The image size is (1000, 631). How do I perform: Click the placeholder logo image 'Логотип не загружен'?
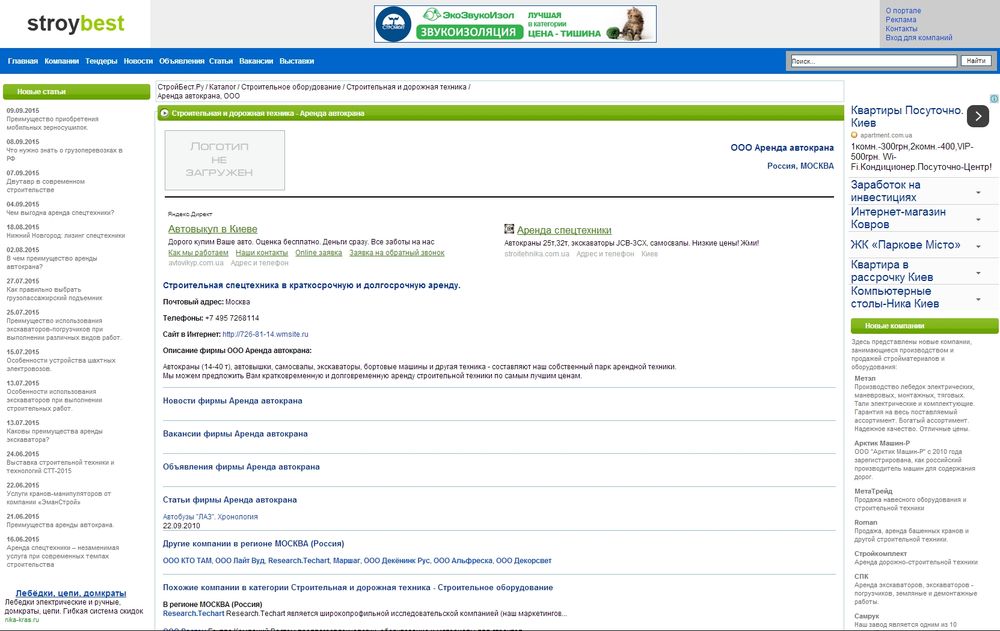pyautogui.click(x=224, y=160)
